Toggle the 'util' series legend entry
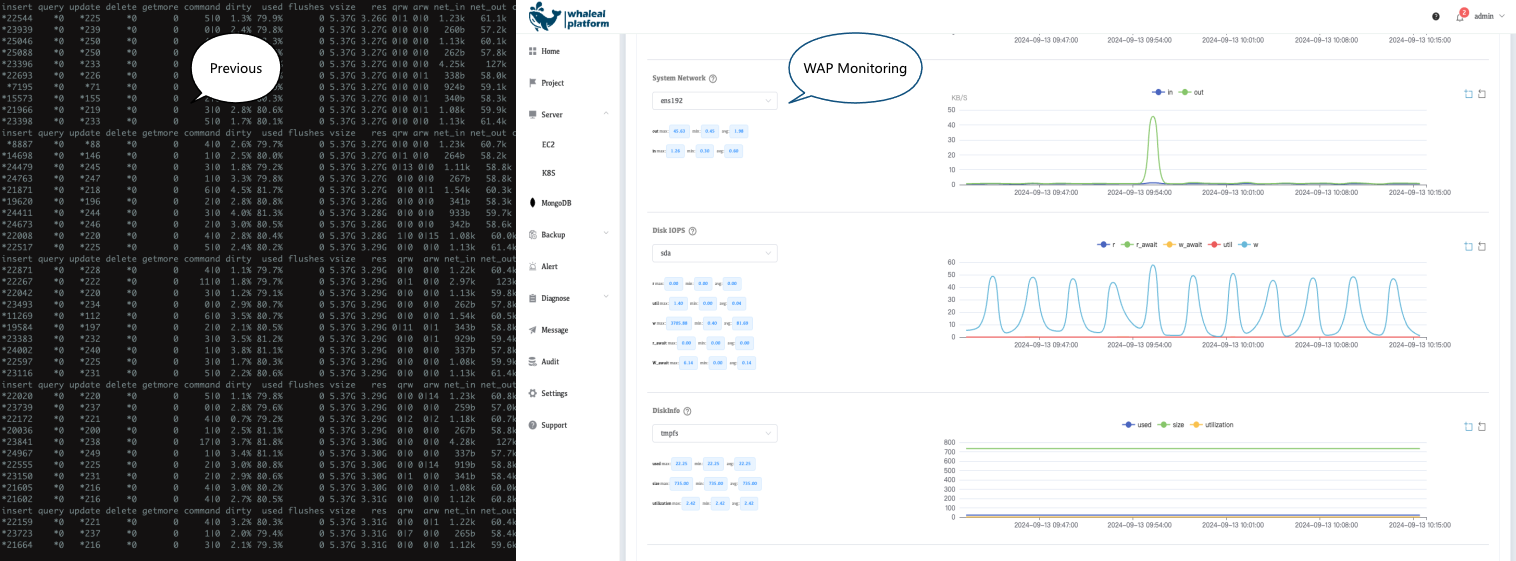This screenshot has width=1516, height=561. (x=1222, y=244)
